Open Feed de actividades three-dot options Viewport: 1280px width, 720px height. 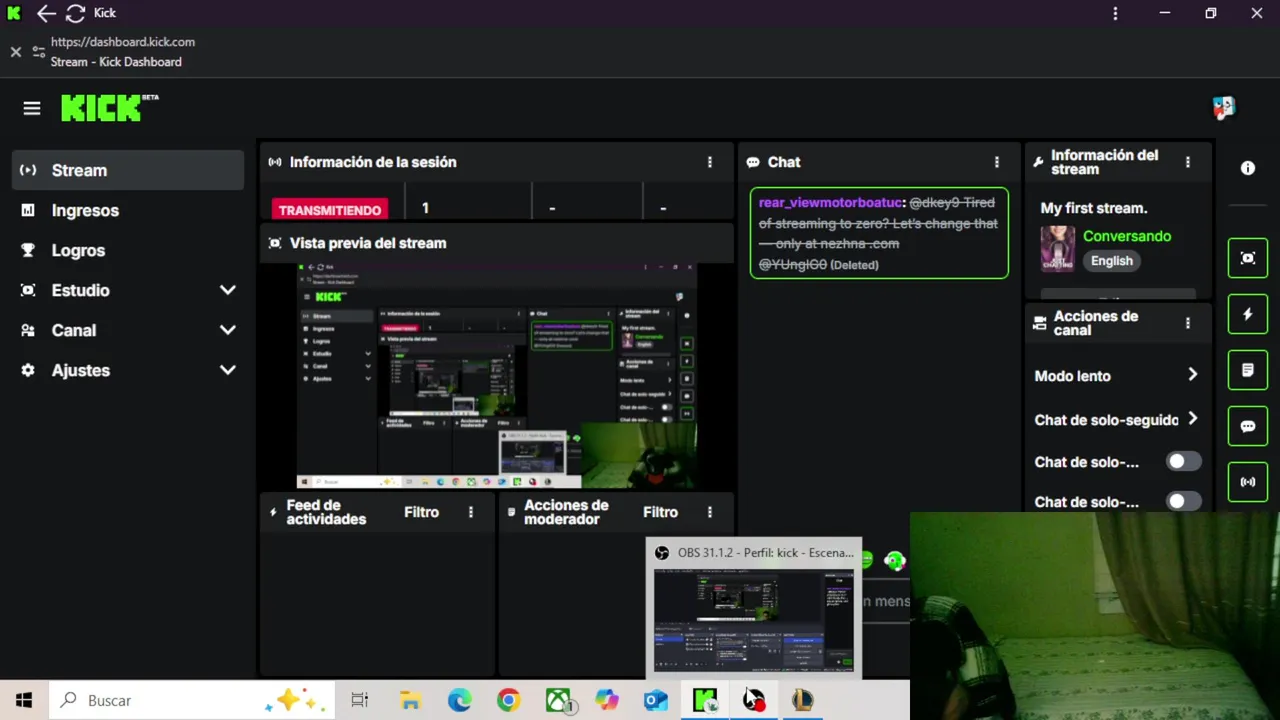tap(471, 512)
